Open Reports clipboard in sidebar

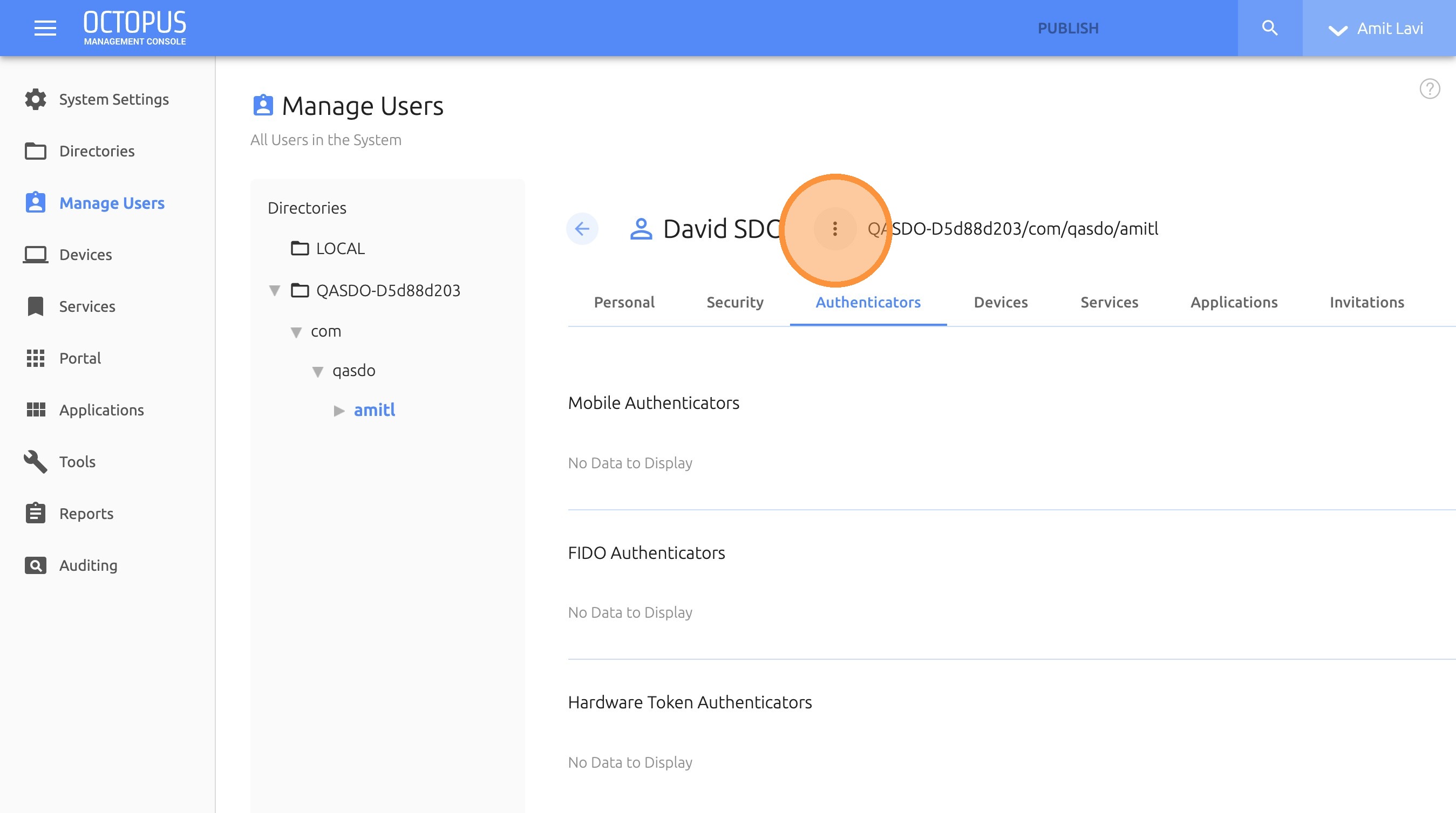pyautogui.click(x=36, y=514)
